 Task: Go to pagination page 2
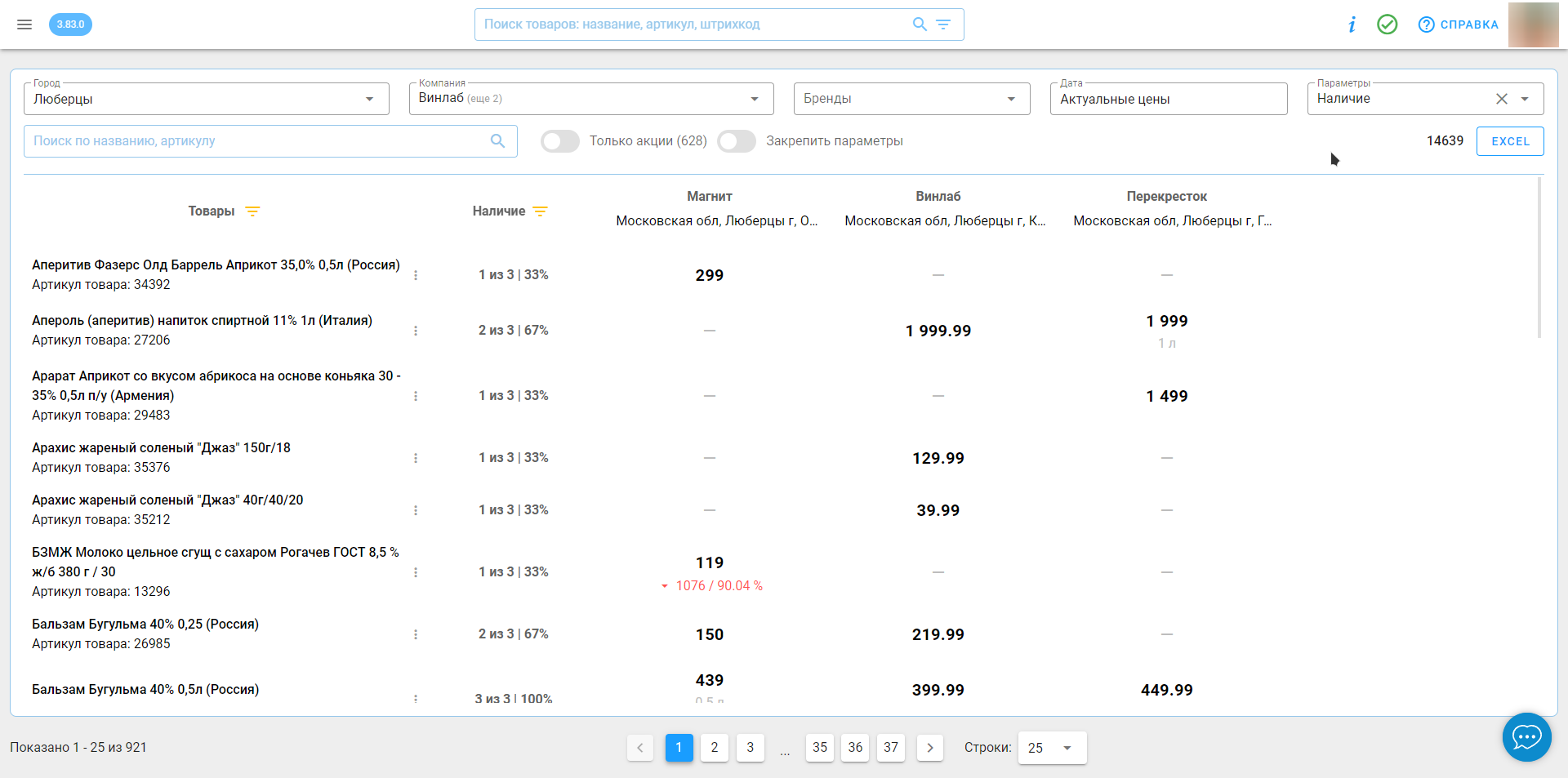tap(715, 748)
